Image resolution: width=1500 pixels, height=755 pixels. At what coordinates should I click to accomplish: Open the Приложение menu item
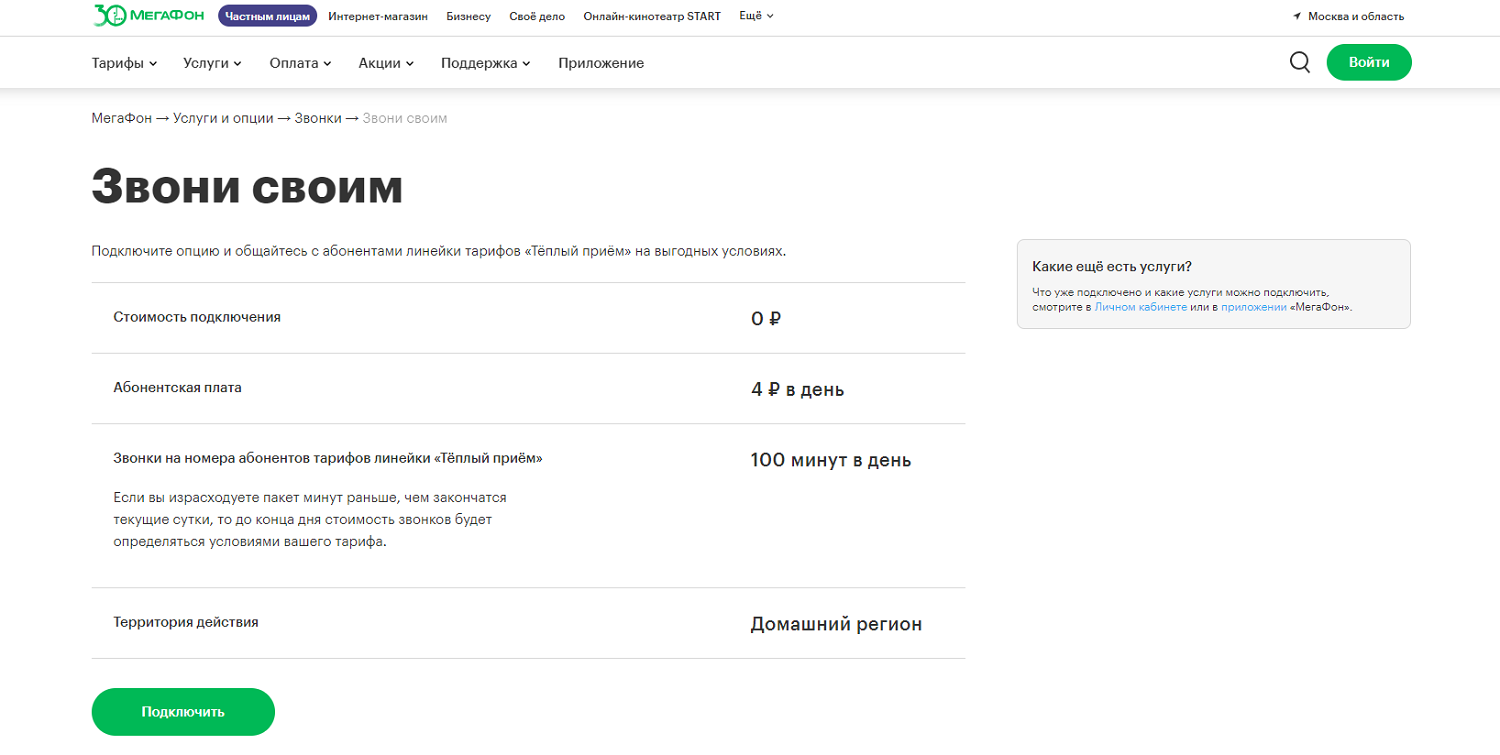click(x=601, y=63)
